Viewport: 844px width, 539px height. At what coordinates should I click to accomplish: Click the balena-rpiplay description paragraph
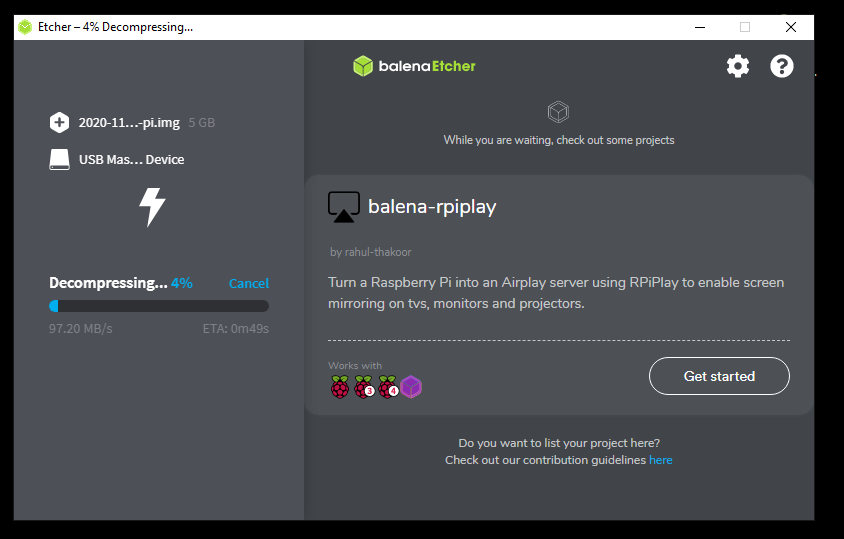(556, 293)
